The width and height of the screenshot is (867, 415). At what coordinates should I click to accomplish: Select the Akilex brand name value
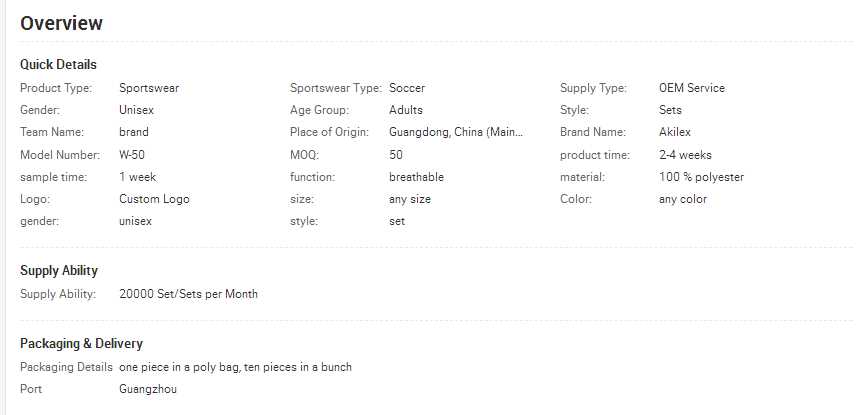point(675,132)
